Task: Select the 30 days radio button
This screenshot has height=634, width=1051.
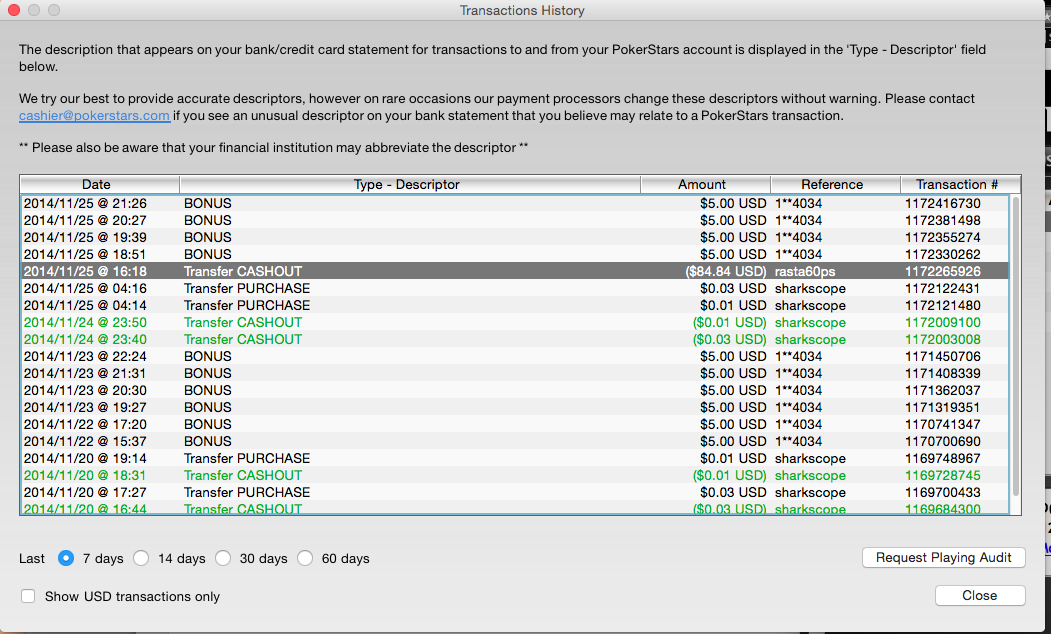Action: 223,558
